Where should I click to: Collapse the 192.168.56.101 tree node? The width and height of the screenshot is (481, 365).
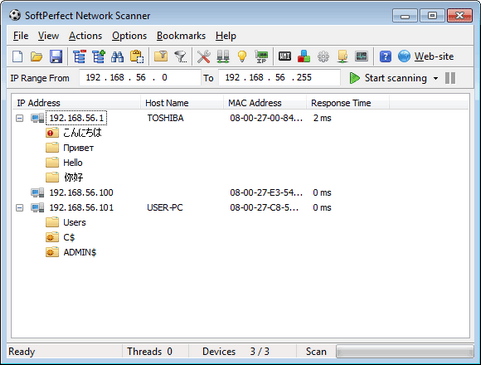(x=20, y=208)
